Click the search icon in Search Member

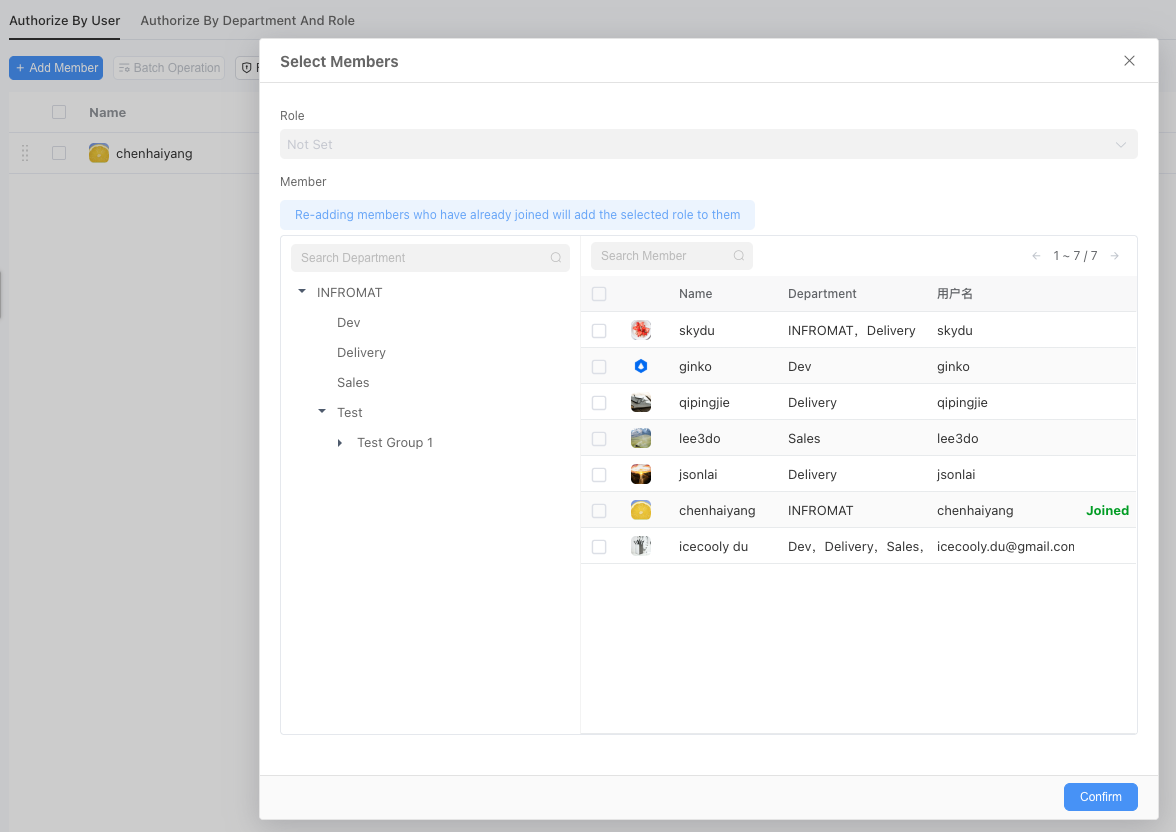point(739,256)
